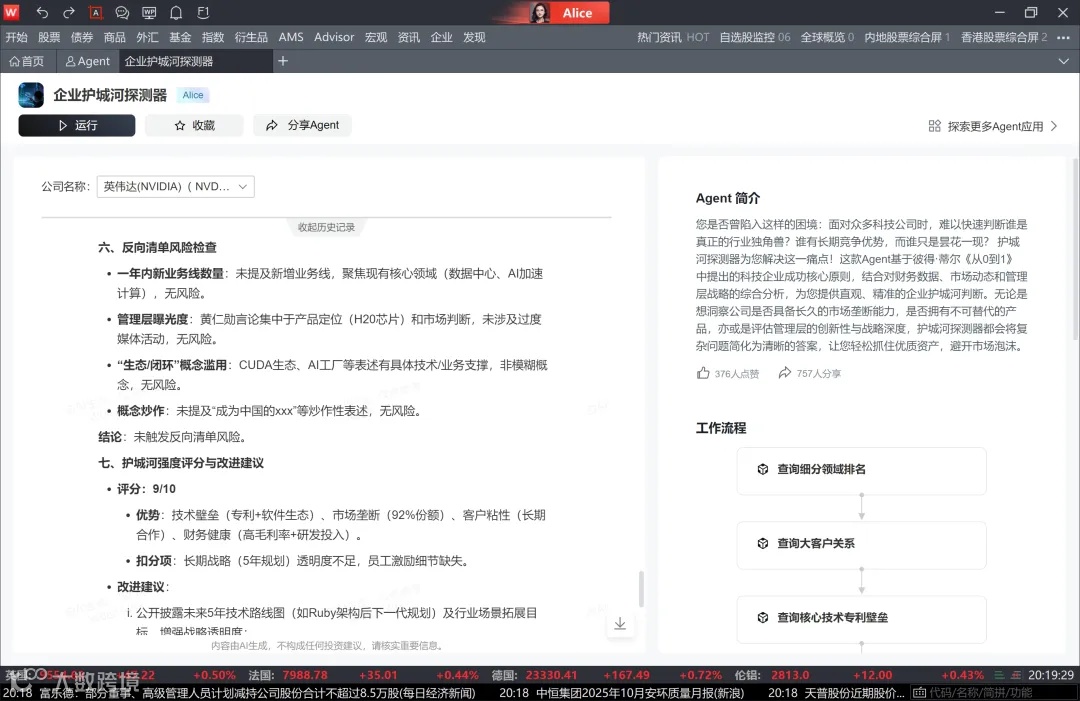Click the 代码/名称/简称/功能 search input field
Viewport: 1080px width, 701px height.
(x=1000, y=691)
